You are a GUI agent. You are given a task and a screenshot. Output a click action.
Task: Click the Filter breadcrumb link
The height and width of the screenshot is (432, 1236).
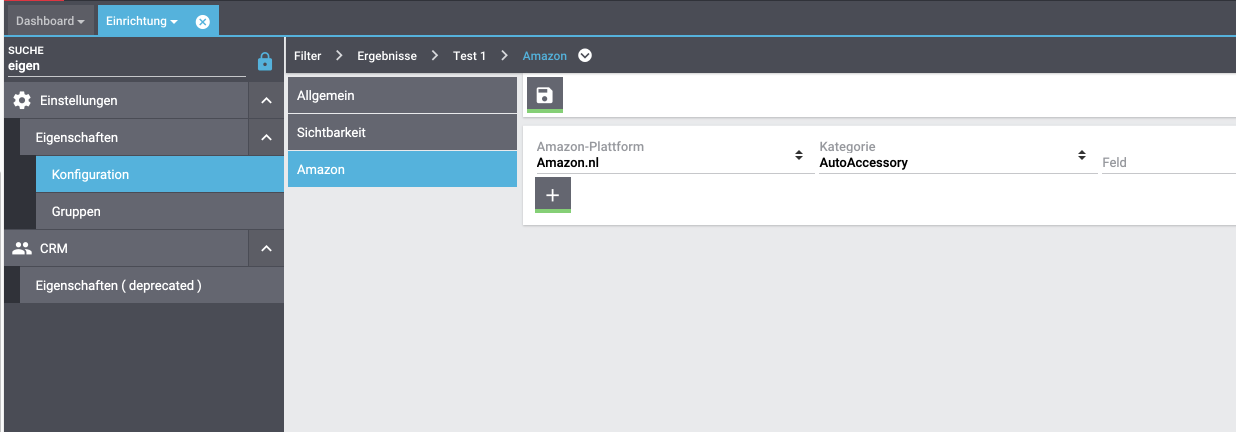(x=307, y=56)
